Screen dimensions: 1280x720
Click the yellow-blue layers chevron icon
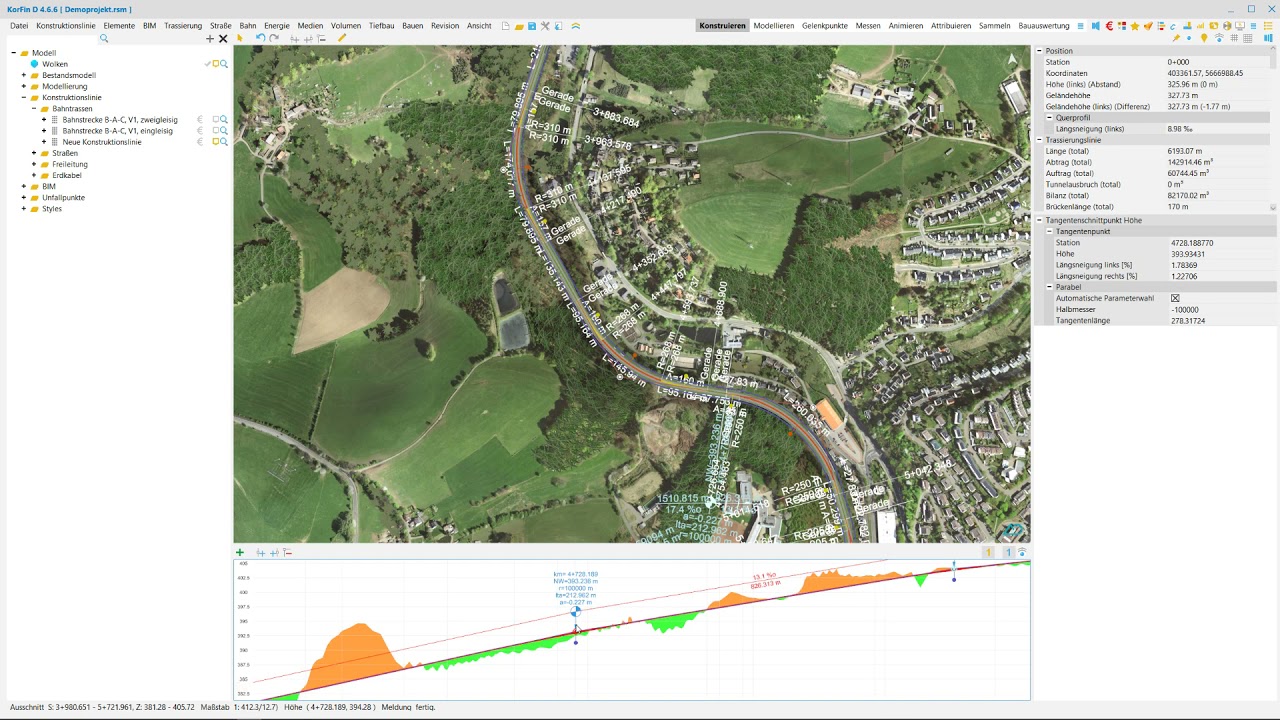pos(576,26)
